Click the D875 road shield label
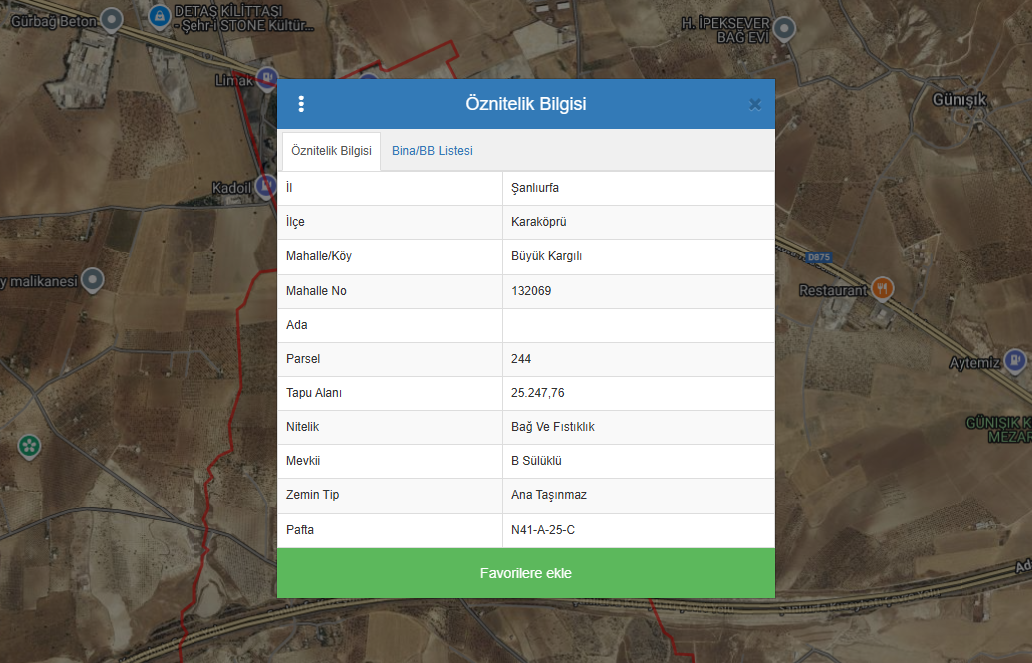 pos(818,257)
